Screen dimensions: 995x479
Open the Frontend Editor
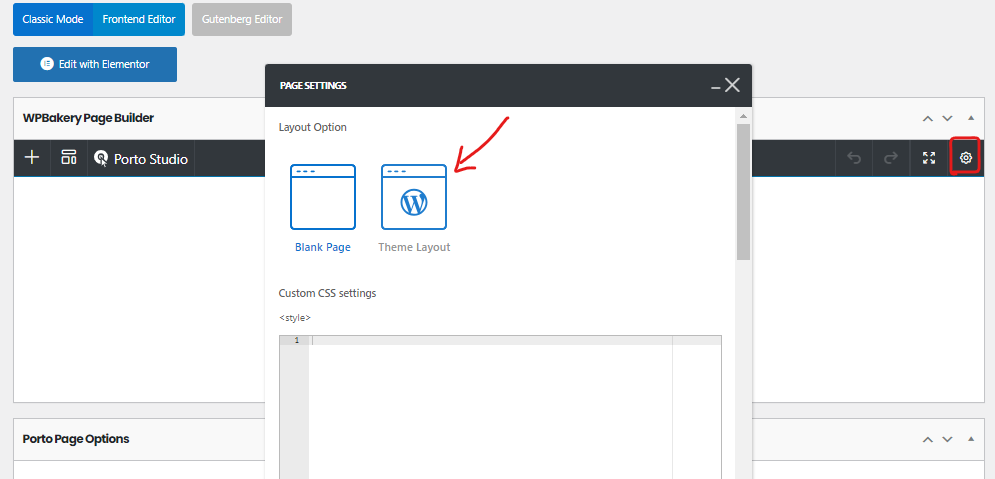(139, 19)
